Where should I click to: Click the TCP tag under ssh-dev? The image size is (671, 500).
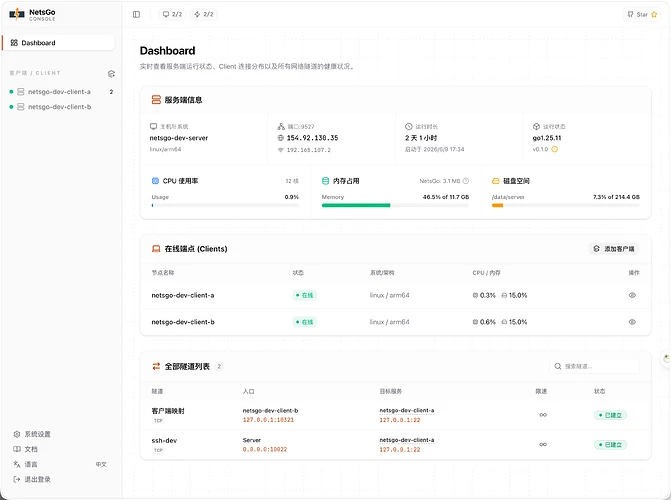[158, 450]
